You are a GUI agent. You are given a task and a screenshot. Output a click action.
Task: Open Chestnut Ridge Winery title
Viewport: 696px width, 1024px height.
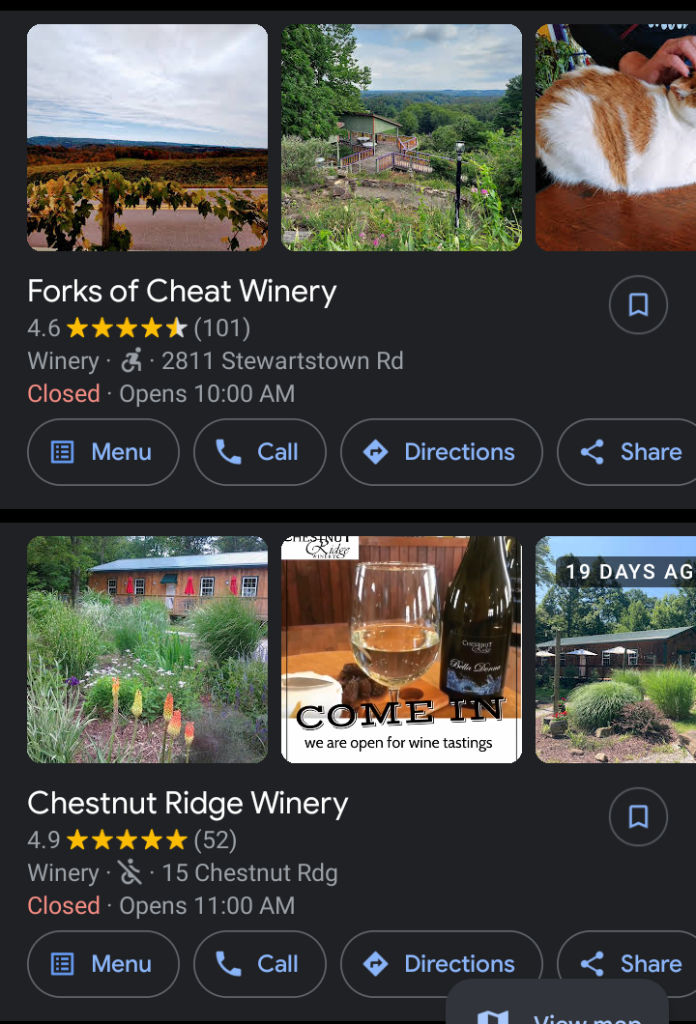[x=188, y=804]
